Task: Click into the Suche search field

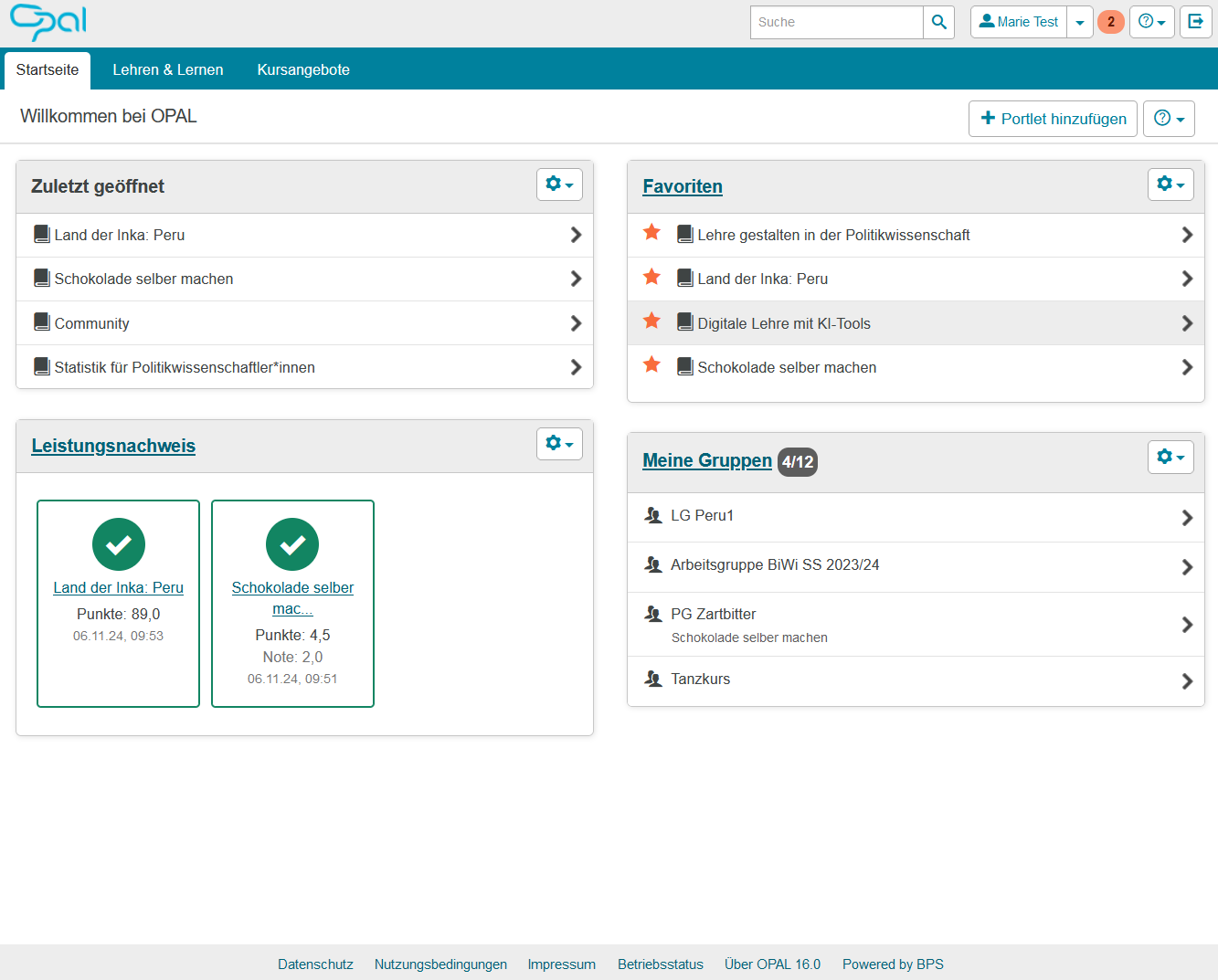Action: pos(836,23)
